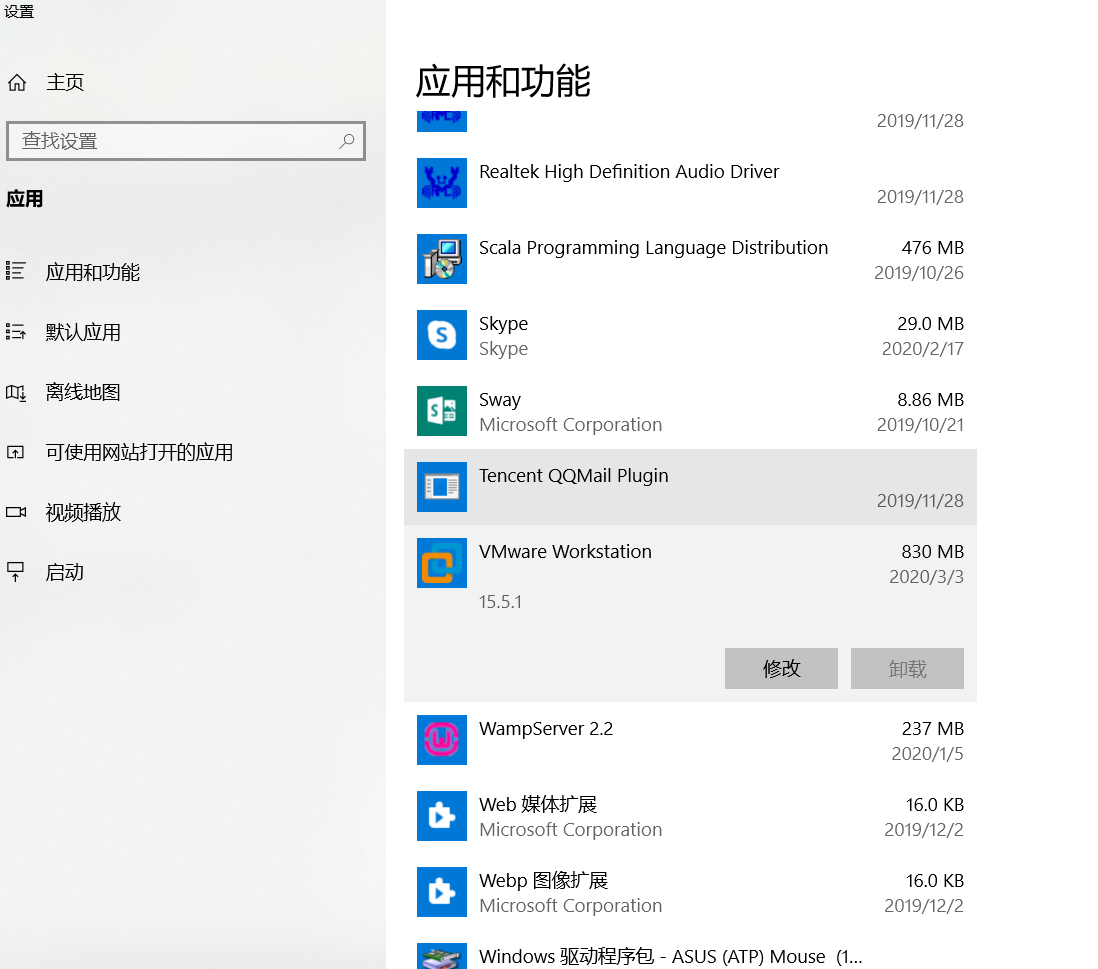Go to 离线地图 settings

click(83, 392)
